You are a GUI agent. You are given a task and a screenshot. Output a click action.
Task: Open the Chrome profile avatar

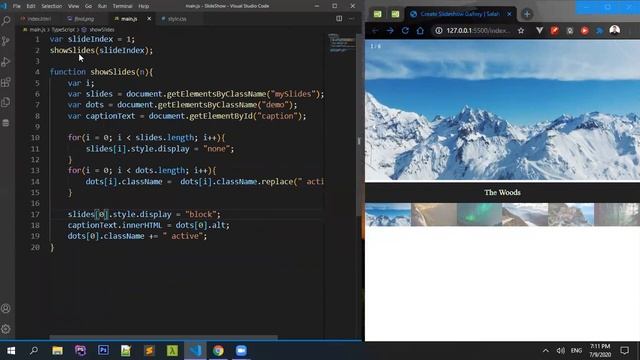pyautogui.click(x=615, y=30)
